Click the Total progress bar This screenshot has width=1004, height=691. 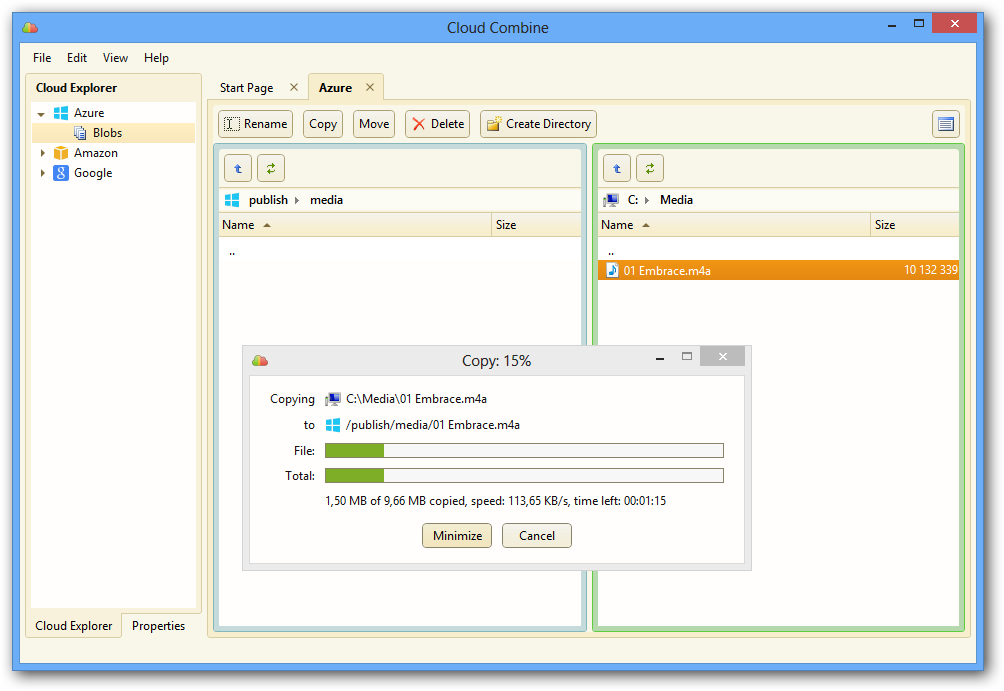pyautogui.click(x=524, y=475)
